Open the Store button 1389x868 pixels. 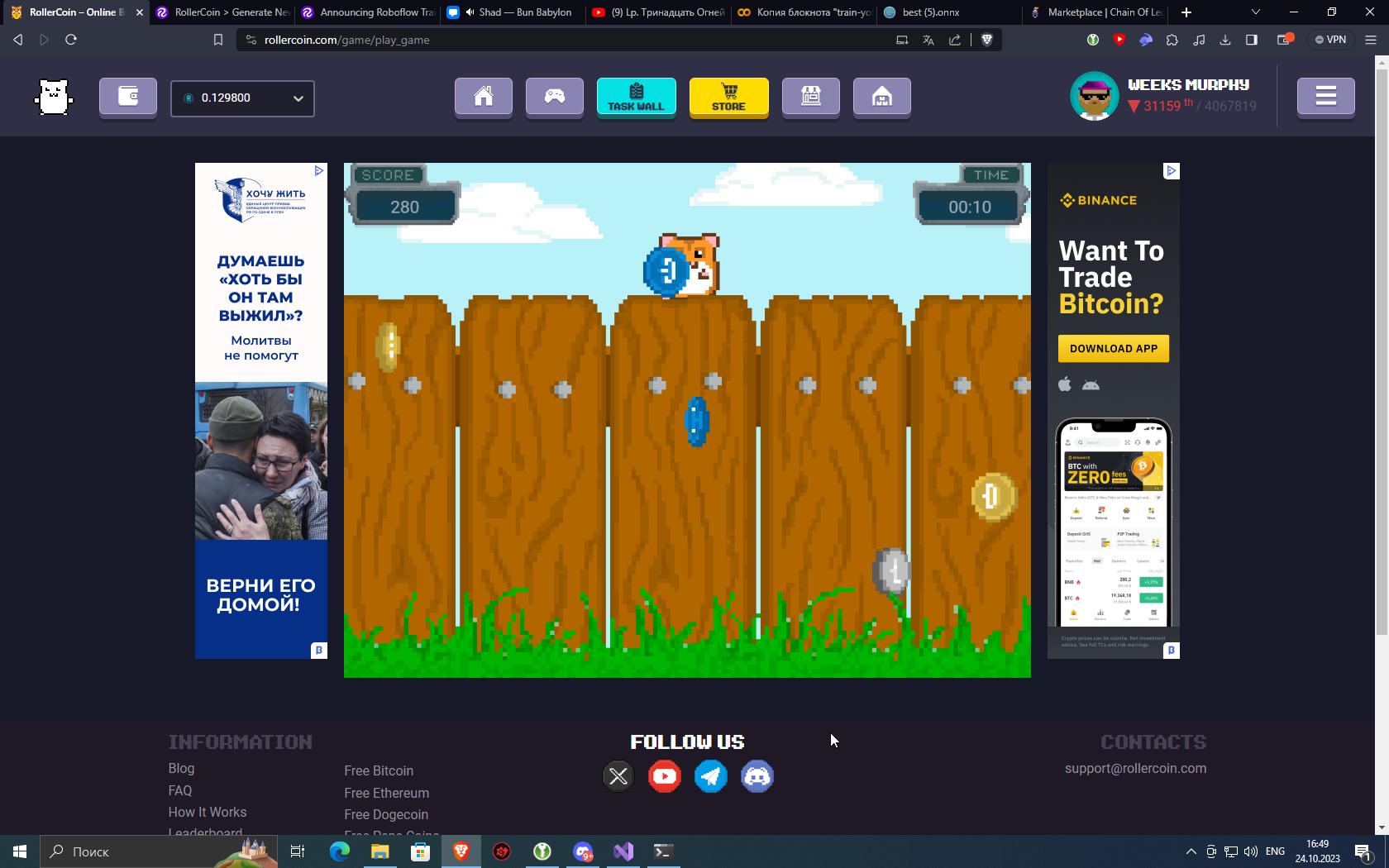click(729, 98)
